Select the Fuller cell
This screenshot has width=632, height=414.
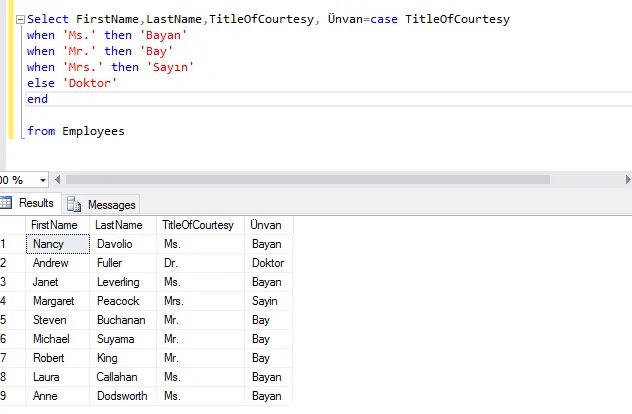123,263
